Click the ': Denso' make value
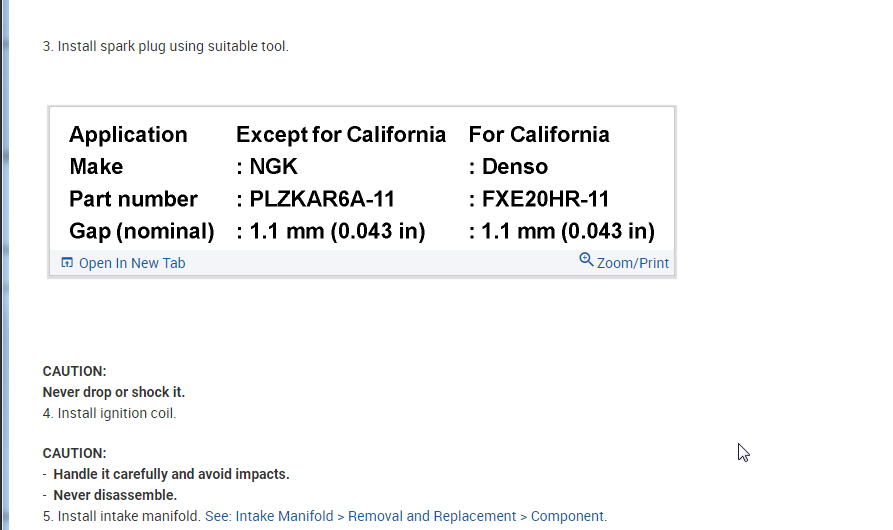 (x=508, y=167)
